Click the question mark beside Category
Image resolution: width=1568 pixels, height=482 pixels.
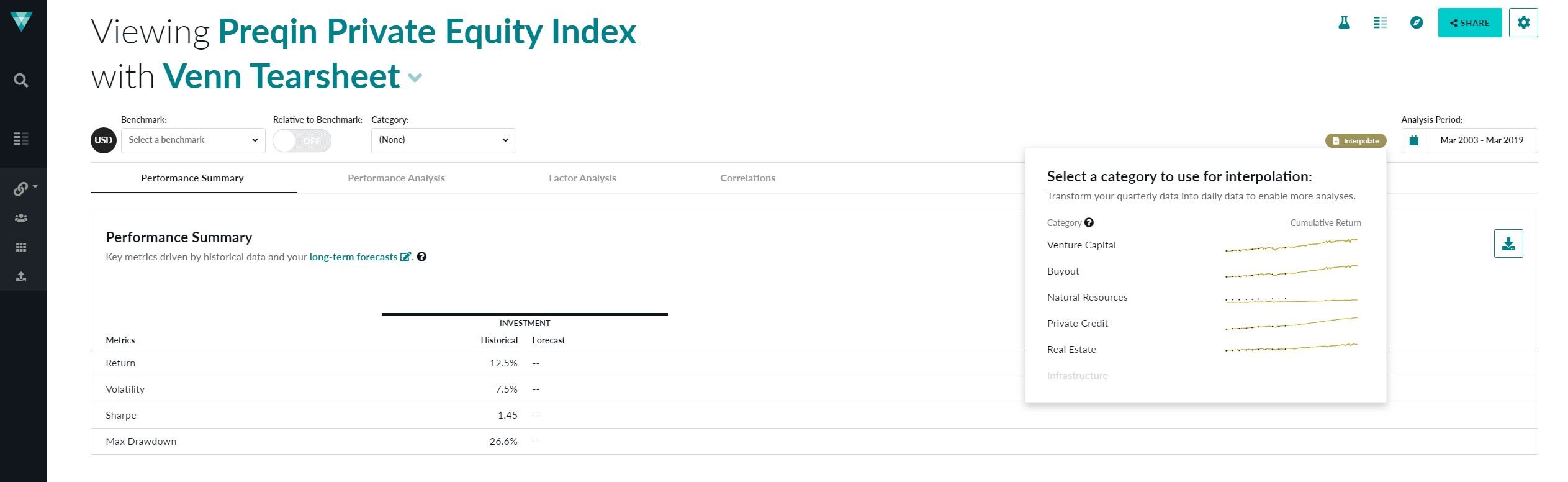click(1089, 222)
